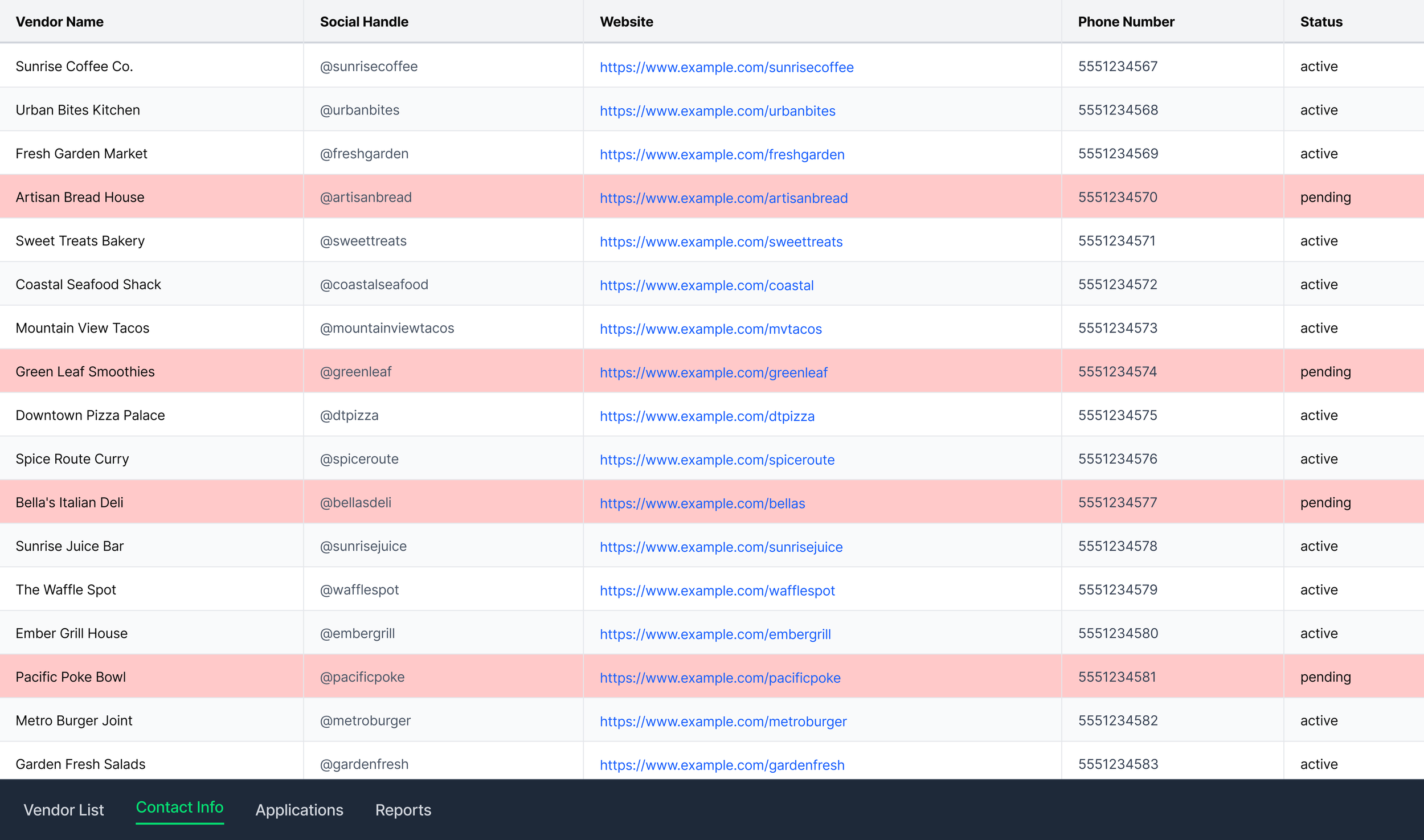This screenshot has width=1424, height=840.
Task: Switch to the Vendor List tab
Action: tap(63, 810)
